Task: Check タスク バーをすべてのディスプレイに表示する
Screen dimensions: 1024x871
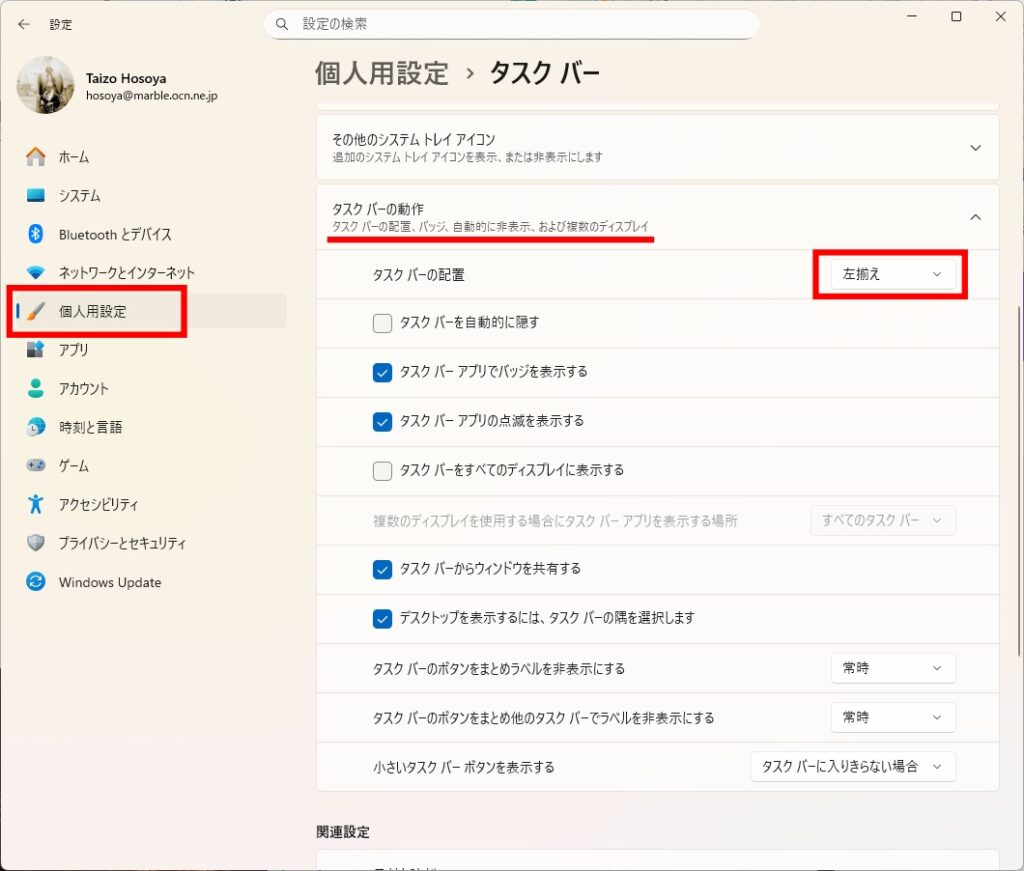Action: [382, 470]
